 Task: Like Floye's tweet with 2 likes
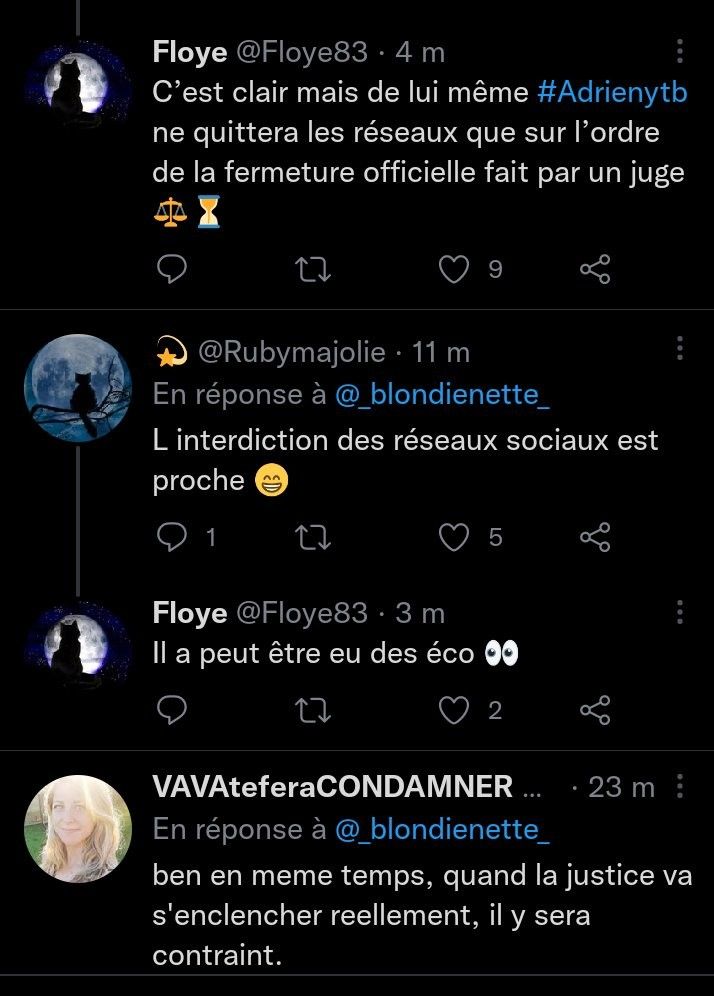point(456,710)
